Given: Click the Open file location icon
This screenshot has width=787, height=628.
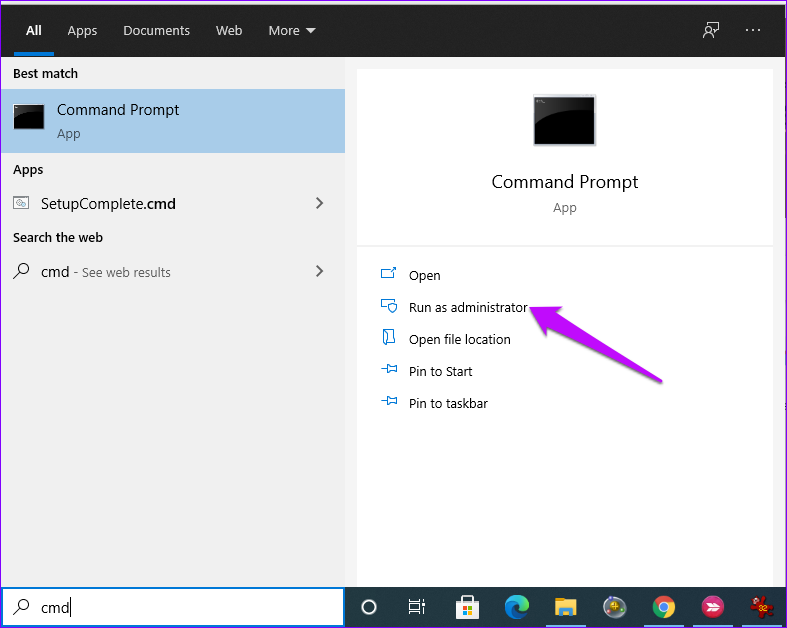Looking at the screenshot, I should pos(388,337).
